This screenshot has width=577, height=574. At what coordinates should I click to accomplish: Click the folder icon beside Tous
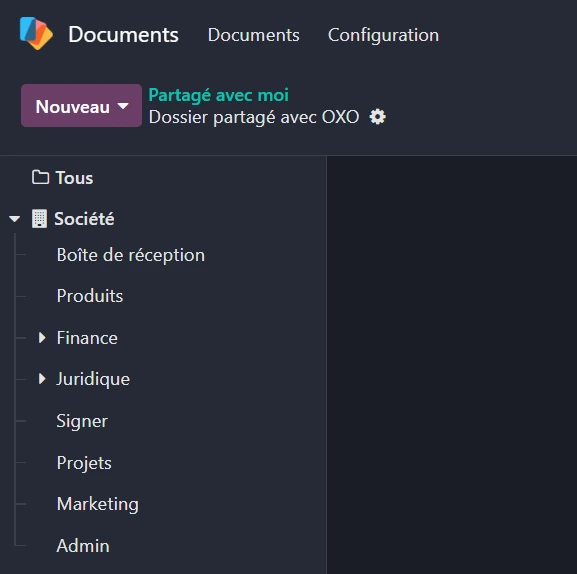(40, 177)
